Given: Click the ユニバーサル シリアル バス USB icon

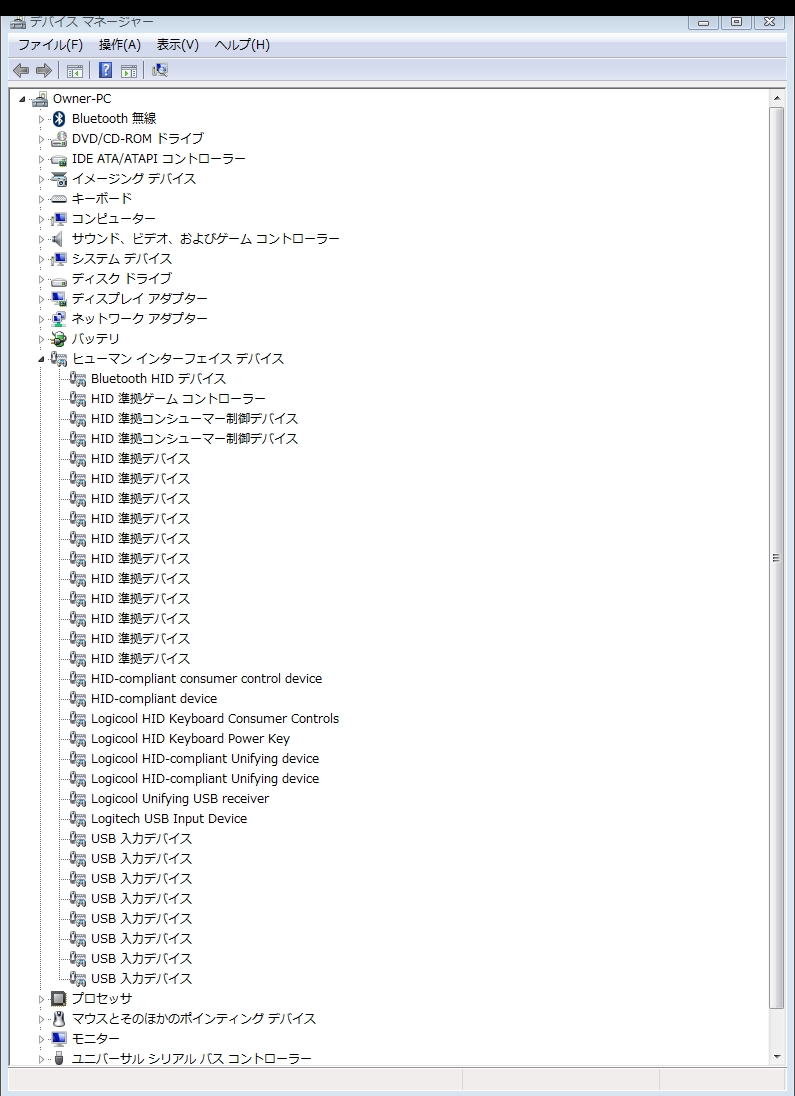Looking at the screenshot, I should 59,1059.
